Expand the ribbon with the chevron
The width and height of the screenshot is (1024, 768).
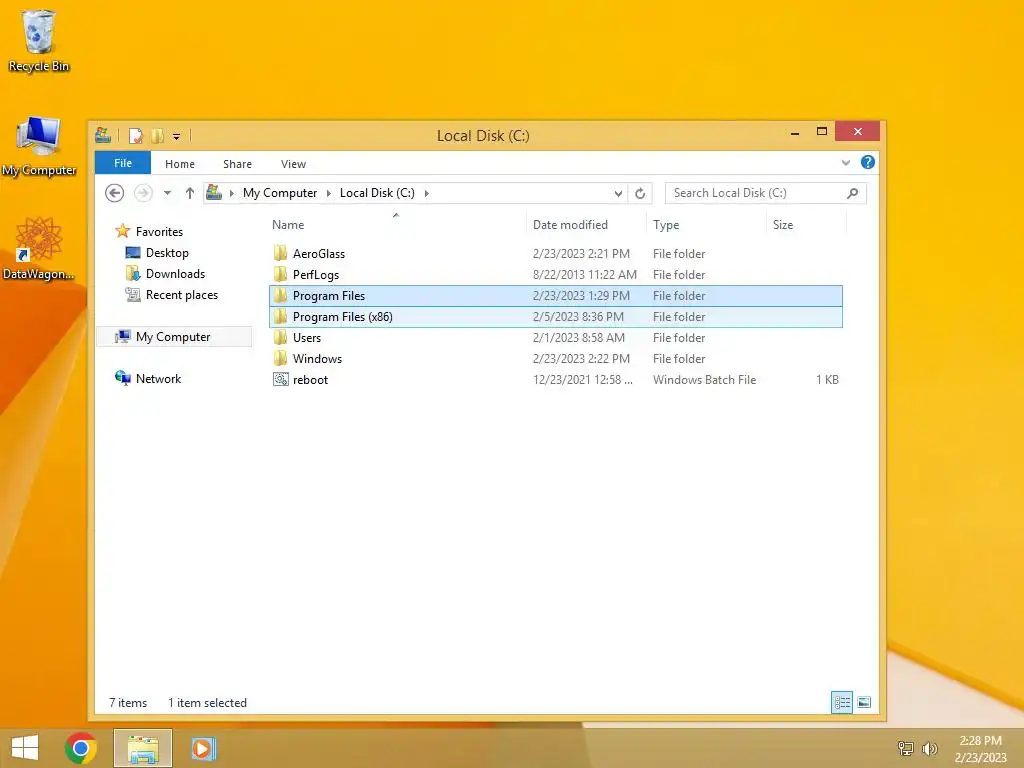click(x=846, y=163)
